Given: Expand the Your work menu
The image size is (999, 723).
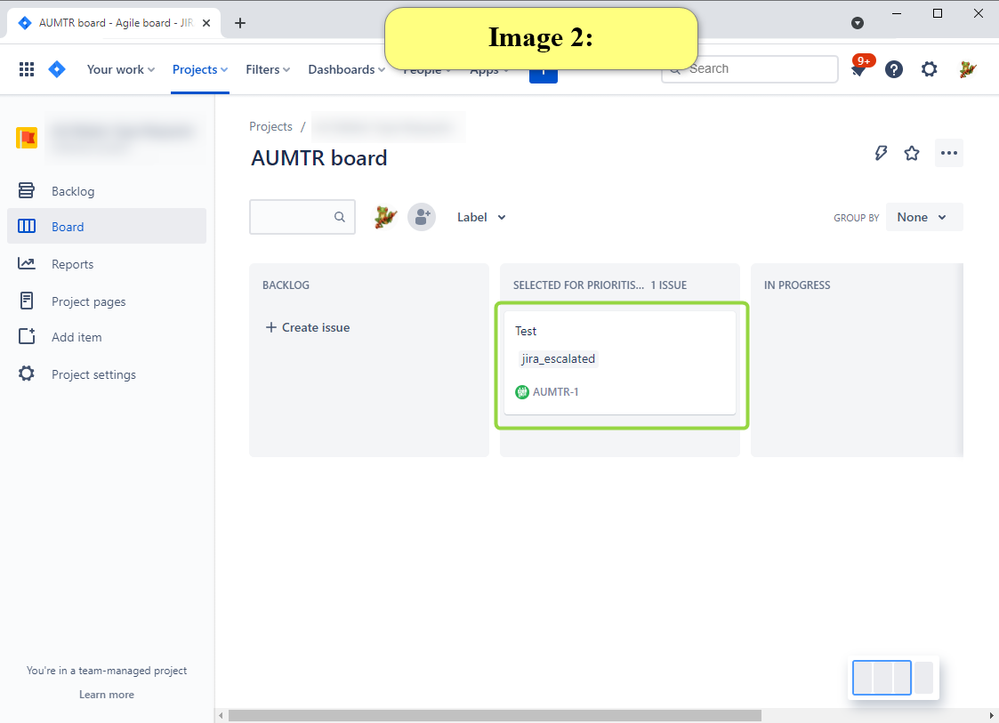Looking at the screenshot, I should (120, 69).
